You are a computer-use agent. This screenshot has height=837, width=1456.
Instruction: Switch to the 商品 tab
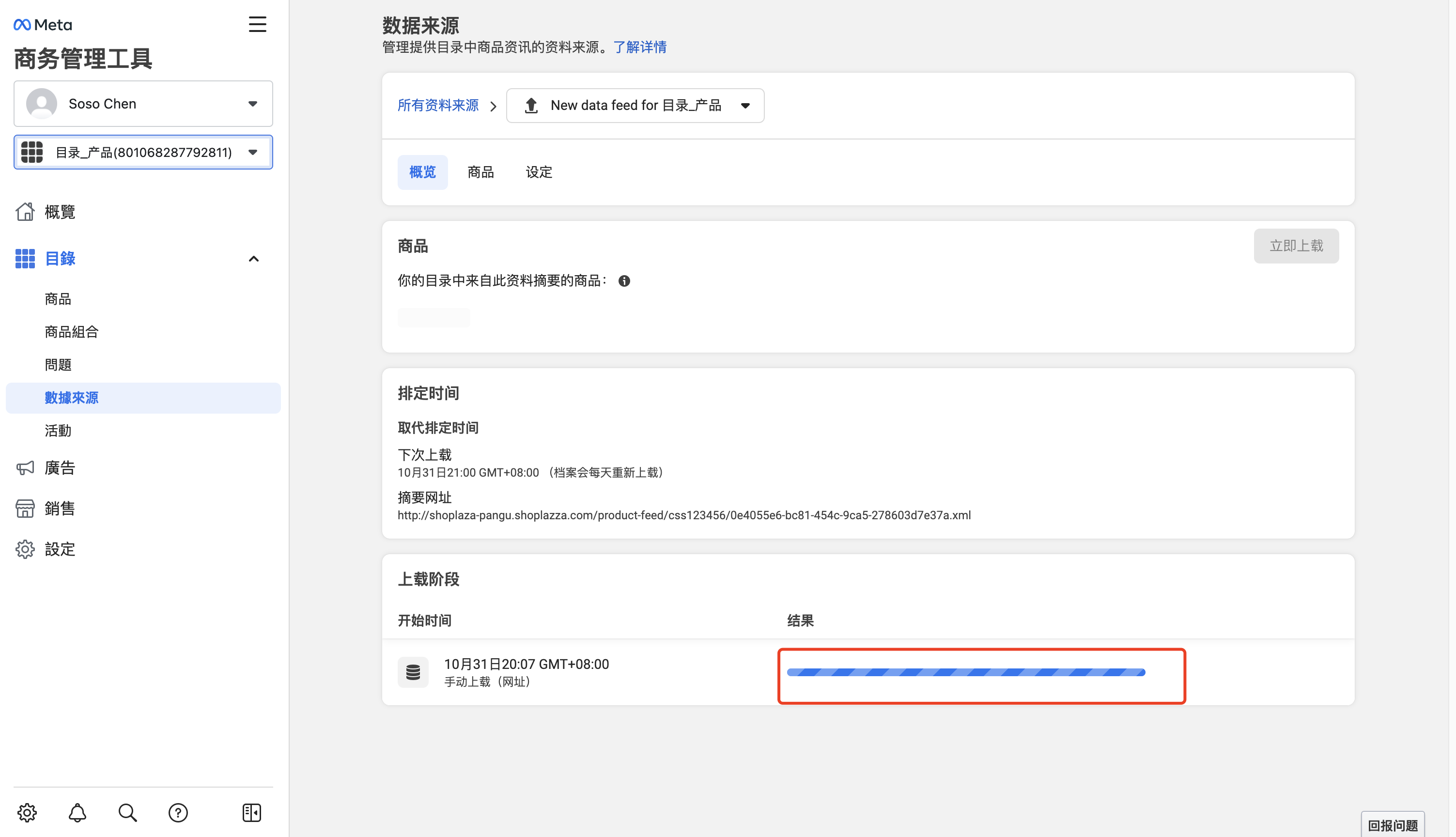click(480, 172)
